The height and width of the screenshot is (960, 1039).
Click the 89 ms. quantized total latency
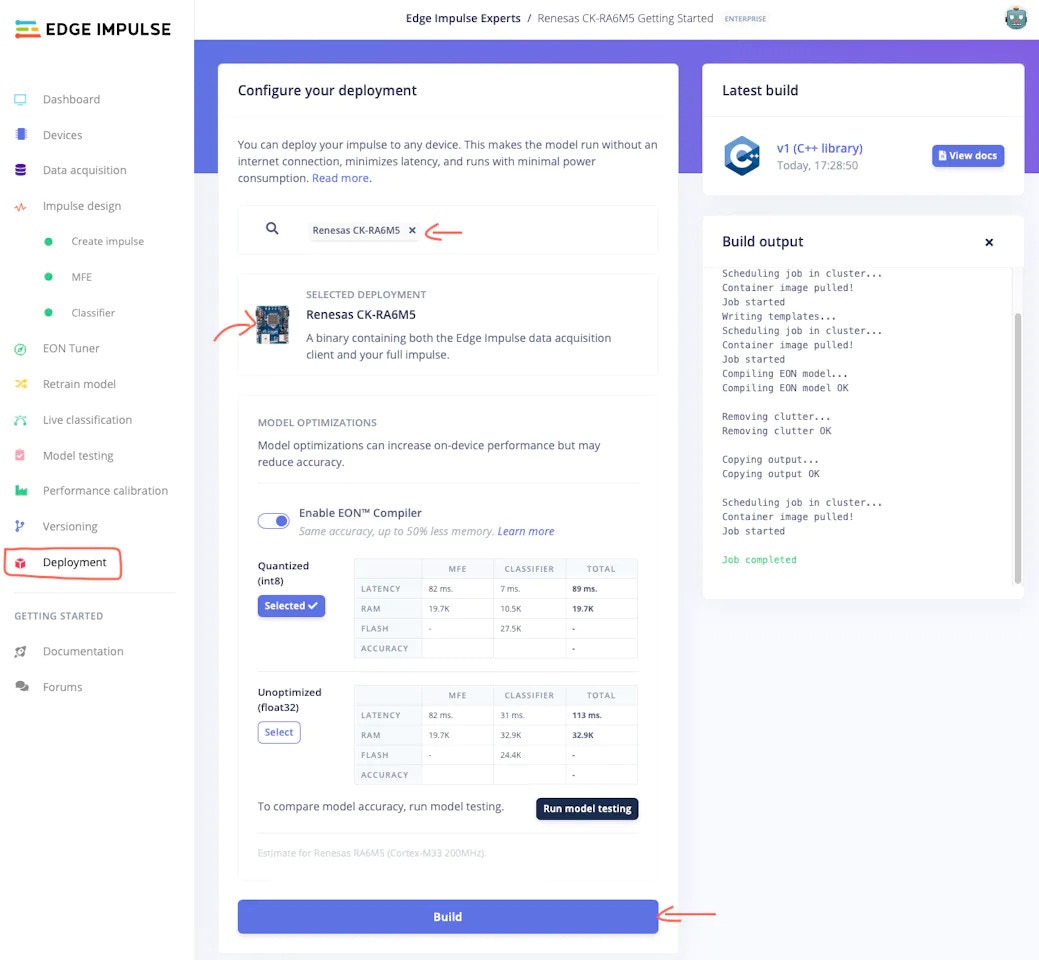(584, 589)
